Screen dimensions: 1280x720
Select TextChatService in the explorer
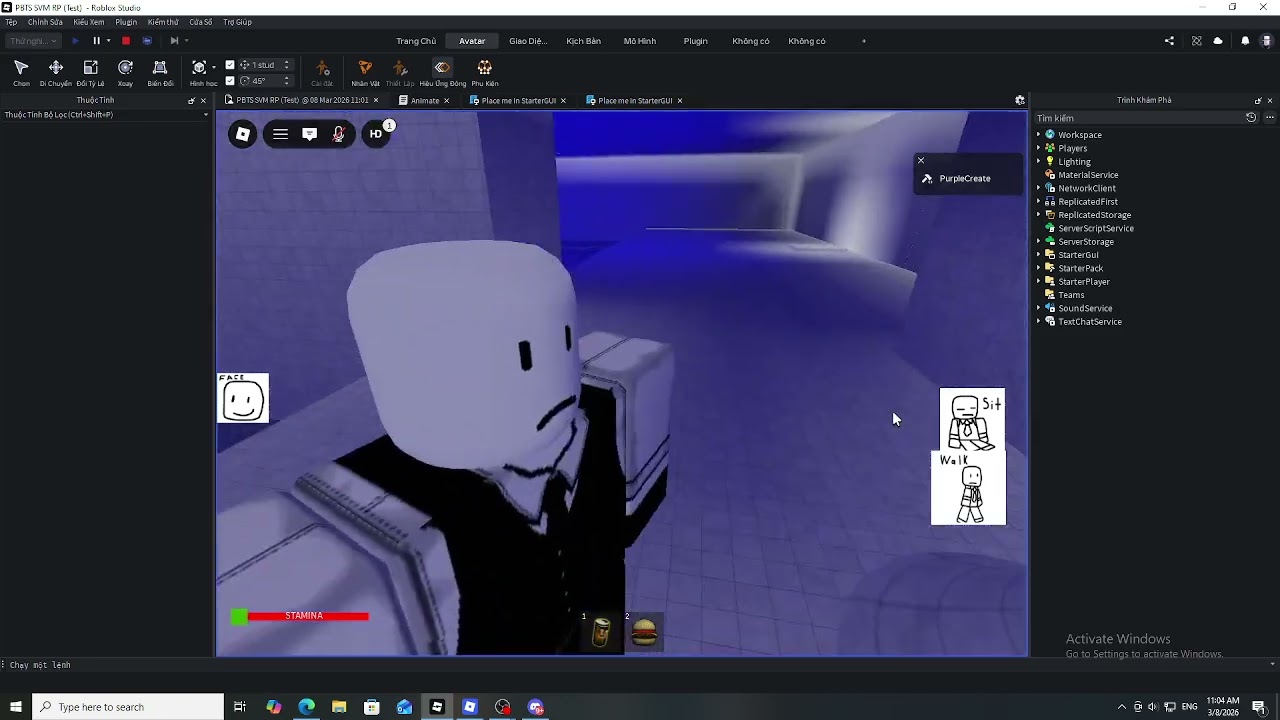(1090, 322)
